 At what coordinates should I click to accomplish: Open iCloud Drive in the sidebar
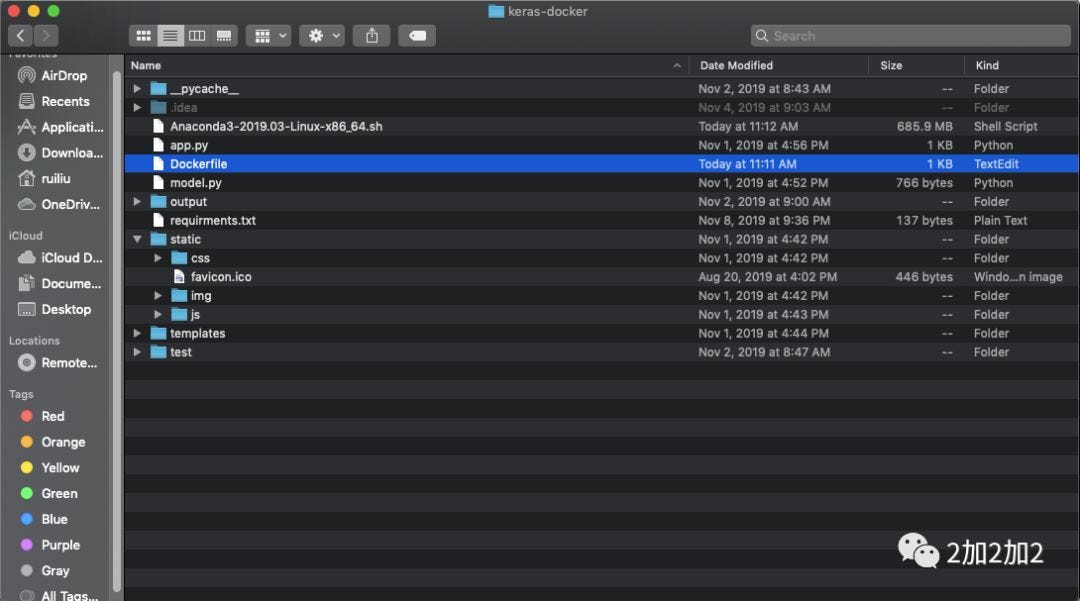click(64, 257)
